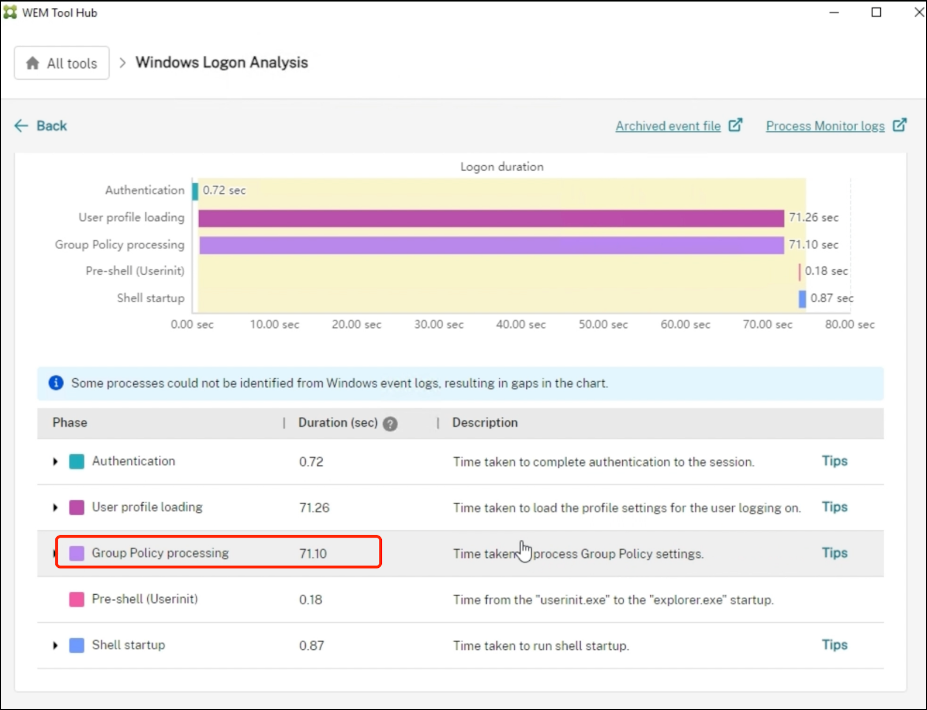Viewport: 927px width, 710px height.
Task: Click the external link icon next to Process Monitor logs
Action: point(899,125)
